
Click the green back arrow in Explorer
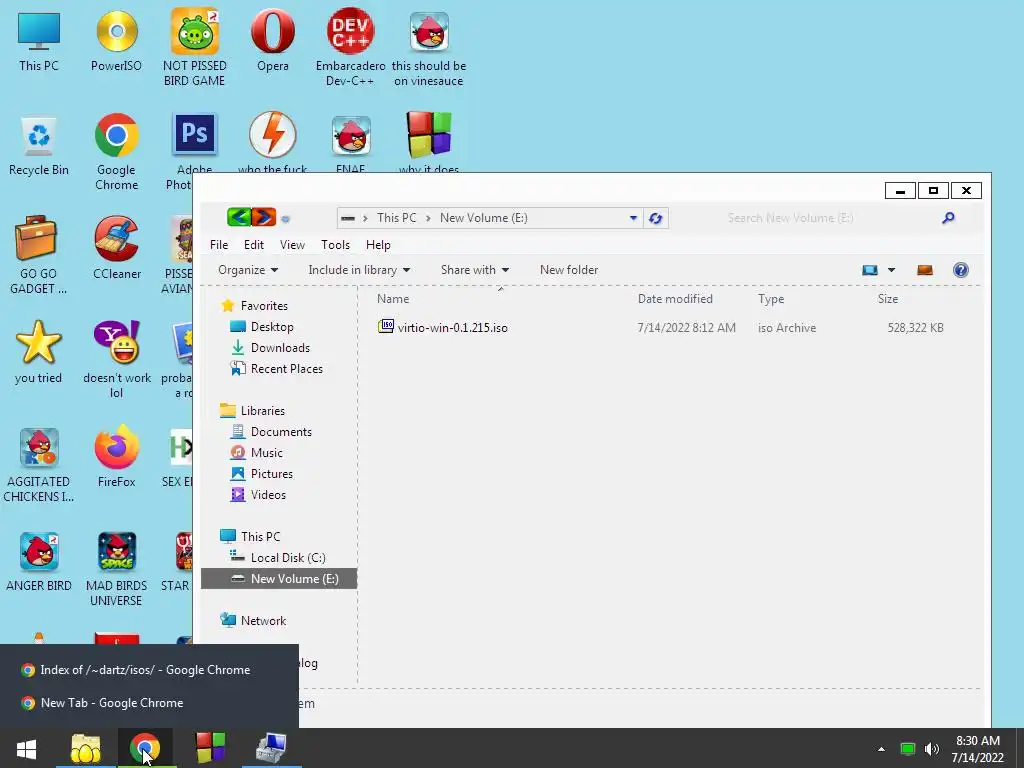click(x=239, y=217)
